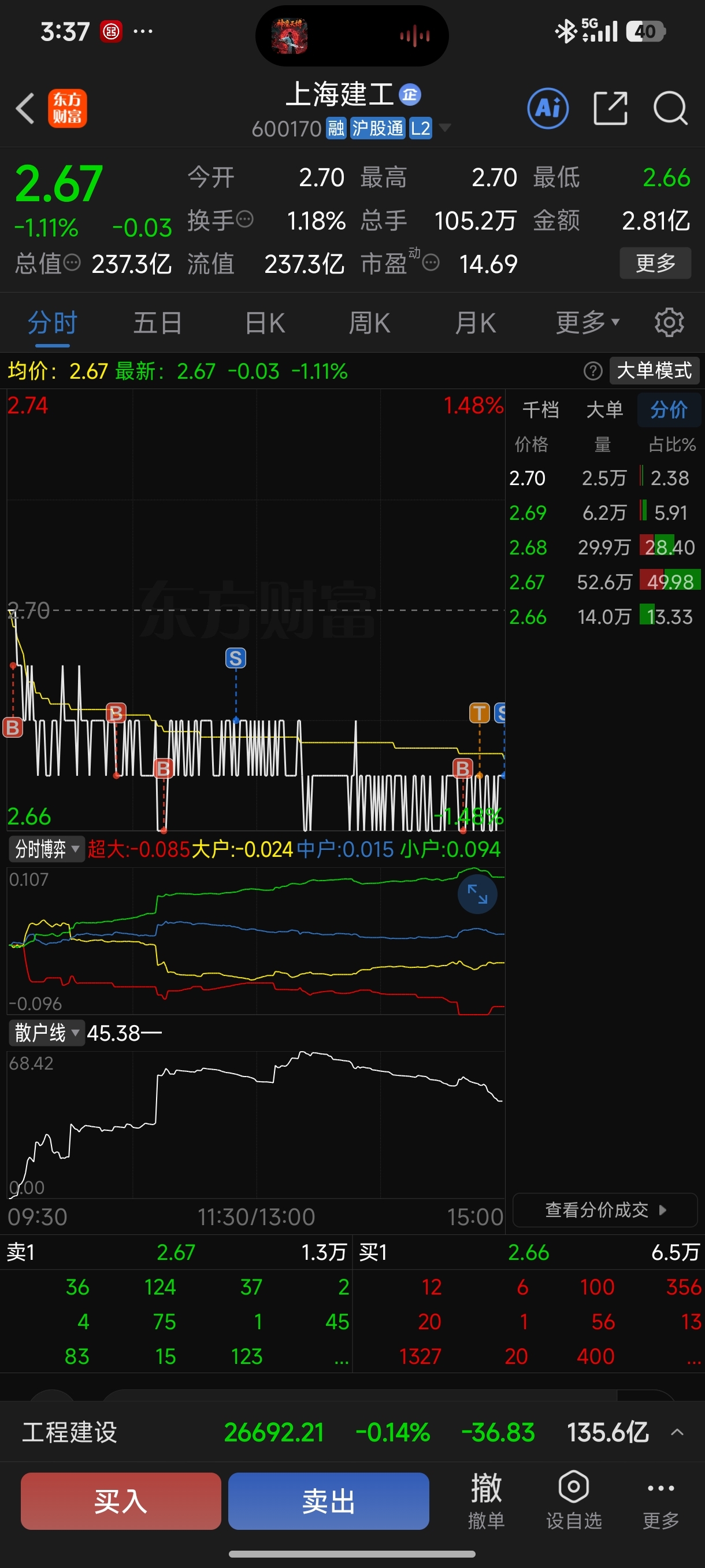Tap the status bar 5G signal icon
Viewport: 705px width, 1568px height.
click(x=599, y=31)
